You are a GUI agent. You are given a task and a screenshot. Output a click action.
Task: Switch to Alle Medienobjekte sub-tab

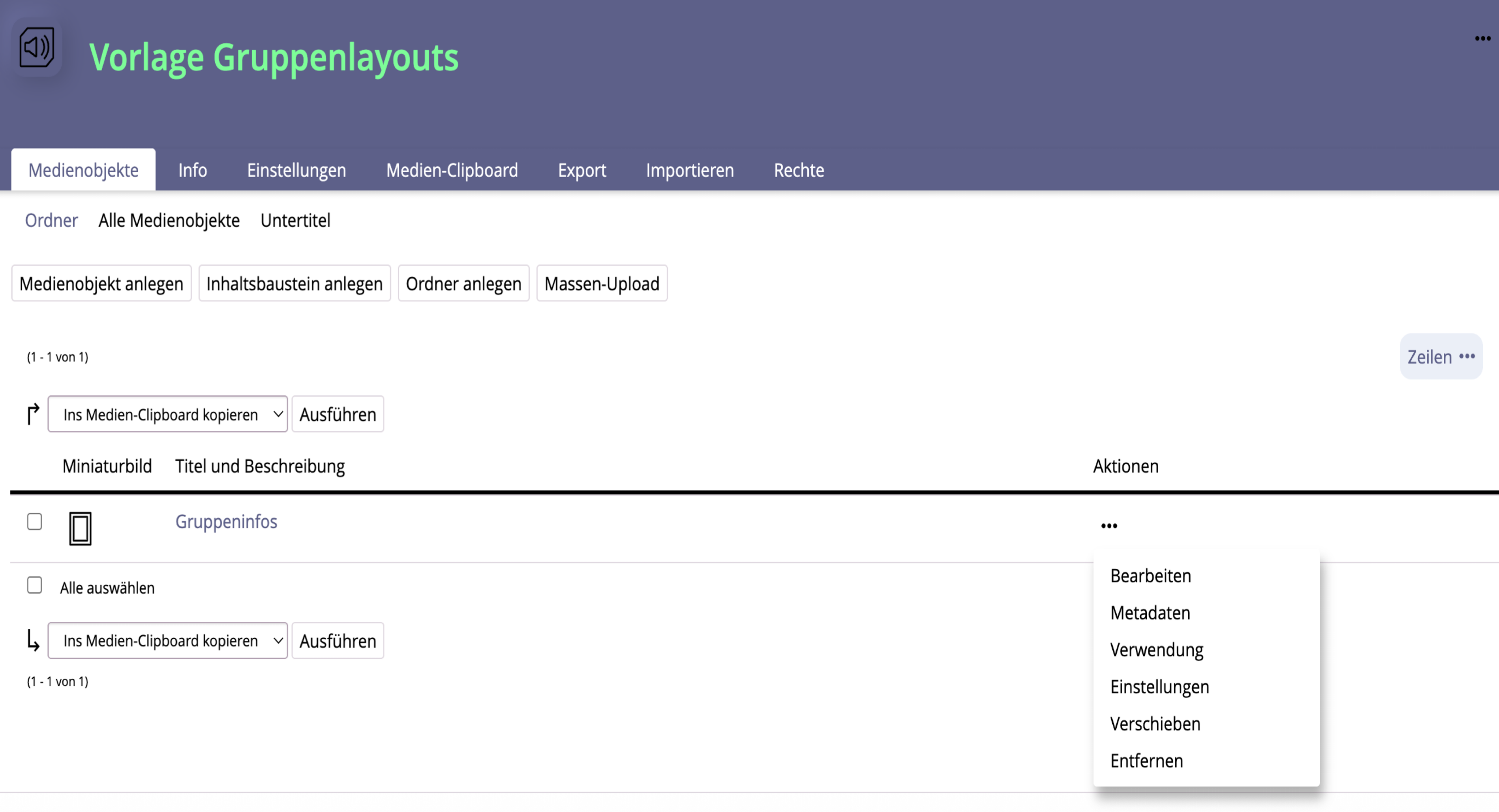pos(169,220)
